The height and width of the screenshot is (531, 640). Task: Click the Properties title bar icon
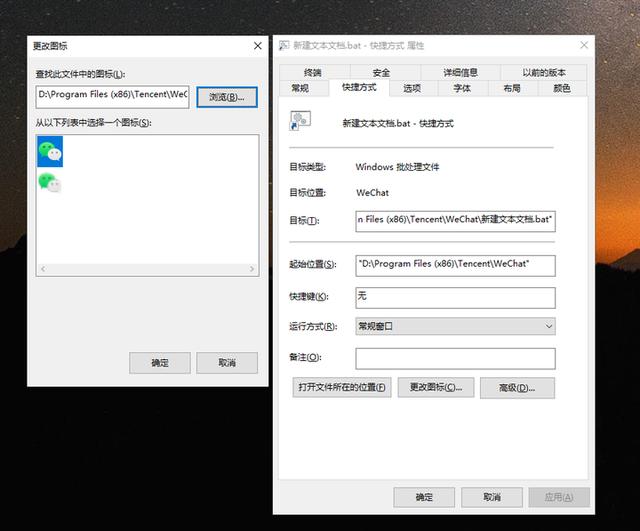pos(284,45)
